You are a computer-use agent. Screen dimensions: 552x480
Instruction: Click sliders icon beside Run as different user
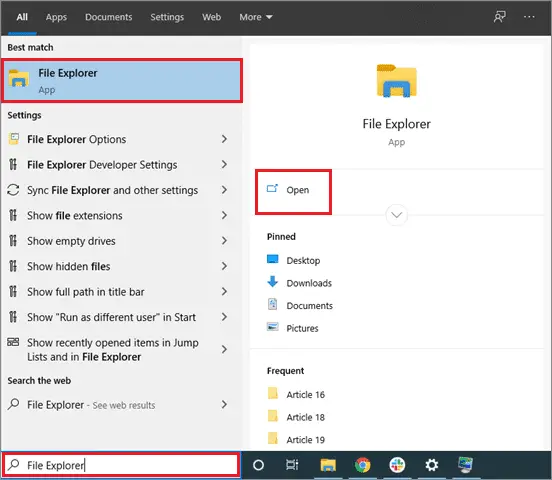[x=13, y=317]
